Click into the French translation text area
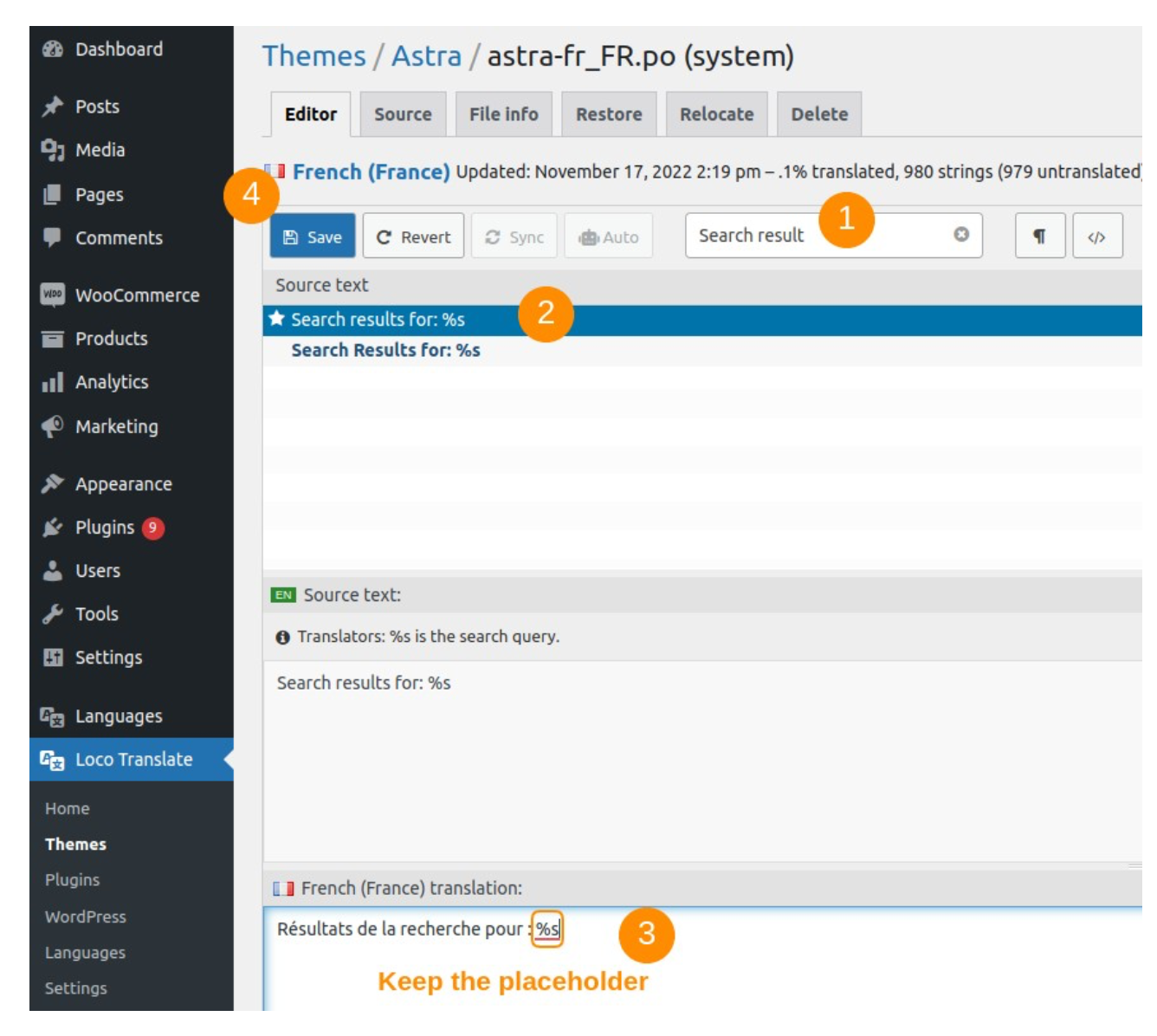1157x1036 pixels. coord(702,958)
